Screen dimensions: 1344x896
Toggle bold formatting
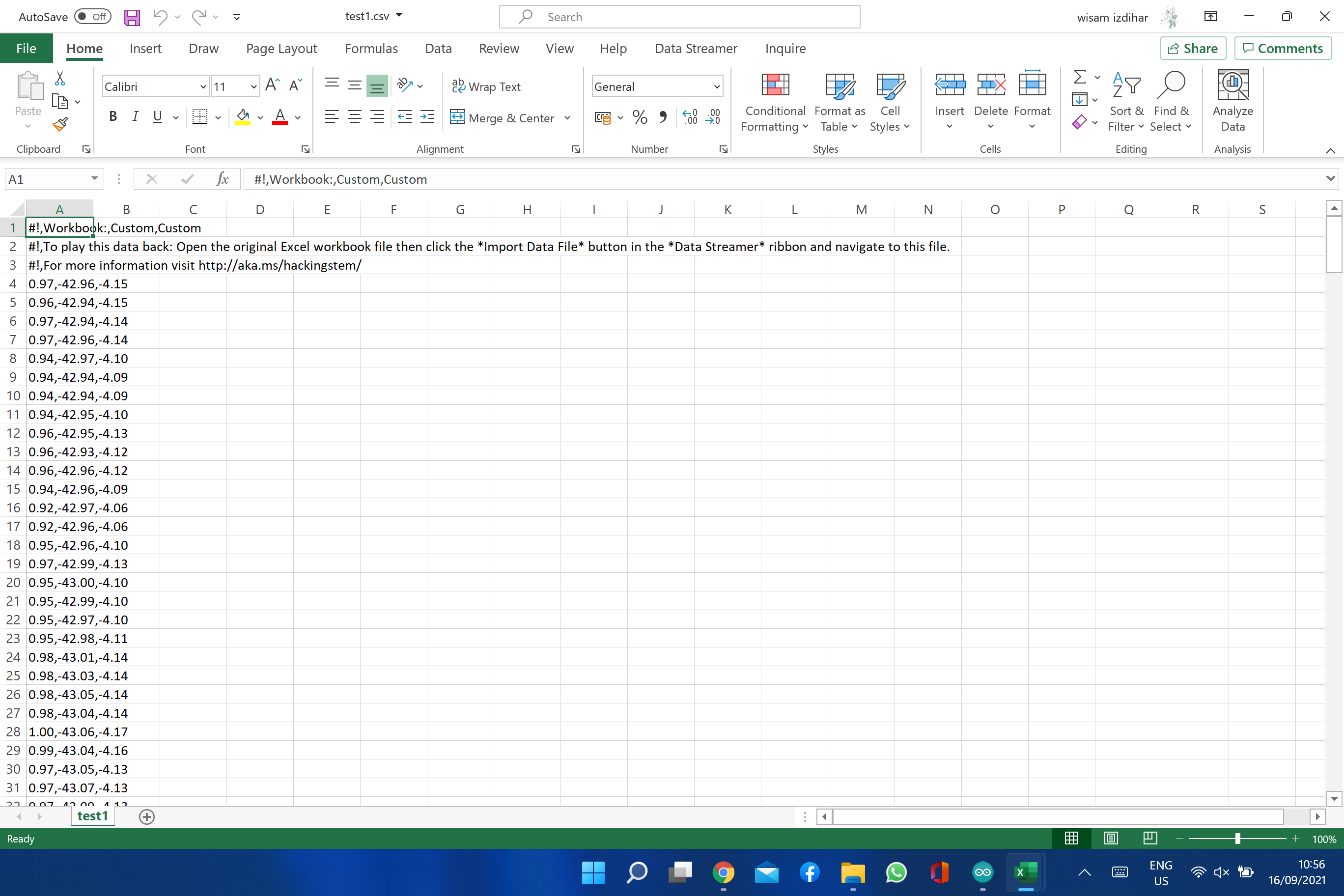point(112,116)
